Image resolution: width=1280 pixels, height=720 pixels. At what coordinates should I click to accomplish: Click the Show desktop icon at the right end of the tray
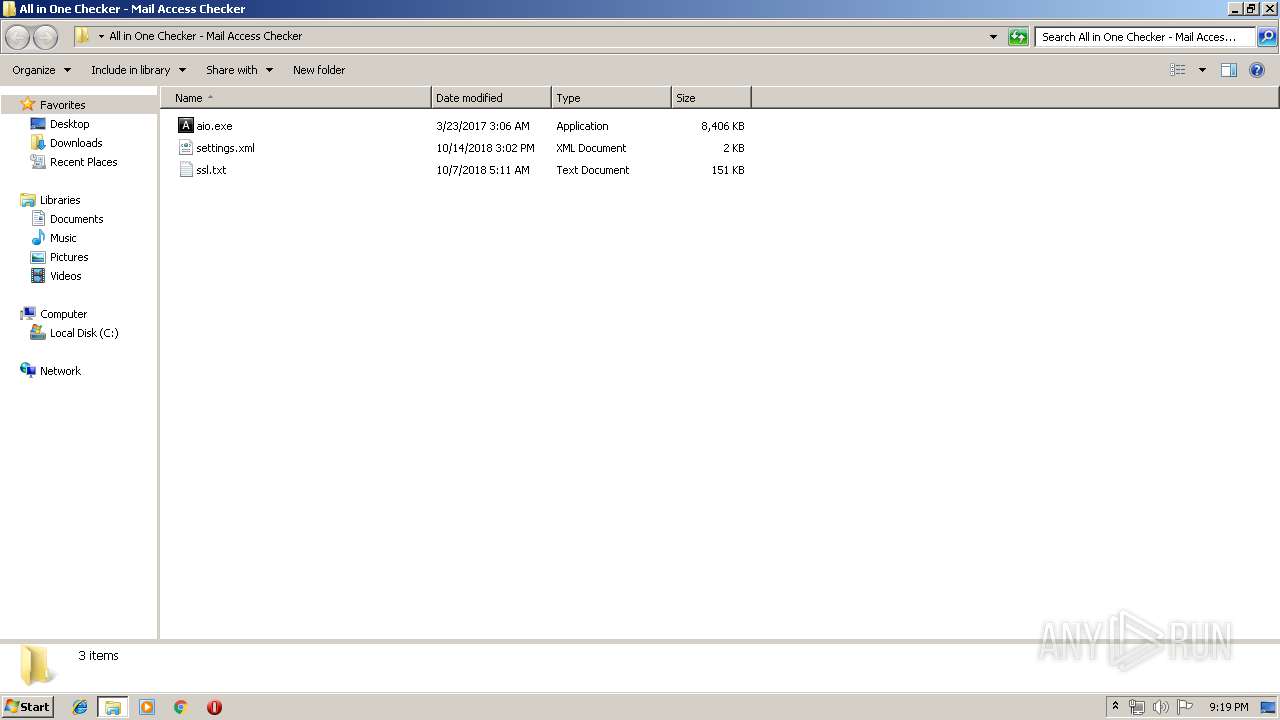(1268, 707)
